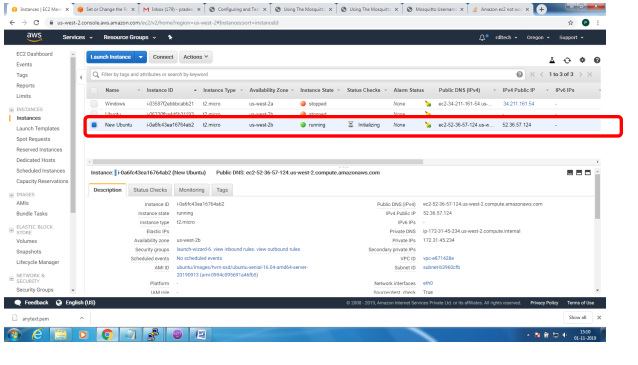The image size is (638, 365).
Task: Click the Connect button
Action: [163, 57]
